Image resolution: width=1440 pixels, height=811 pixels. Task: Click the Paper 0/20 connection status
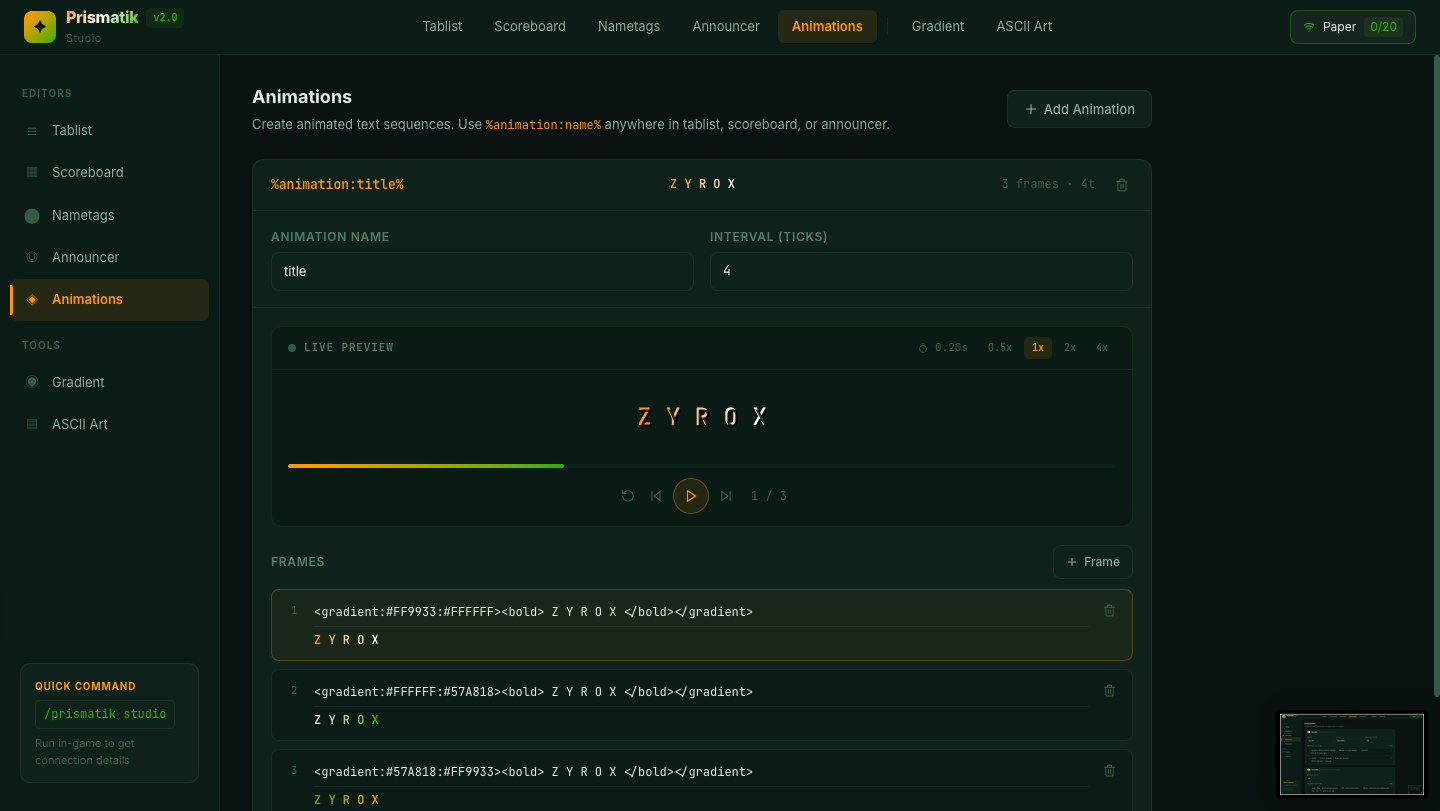(1353, 27)
